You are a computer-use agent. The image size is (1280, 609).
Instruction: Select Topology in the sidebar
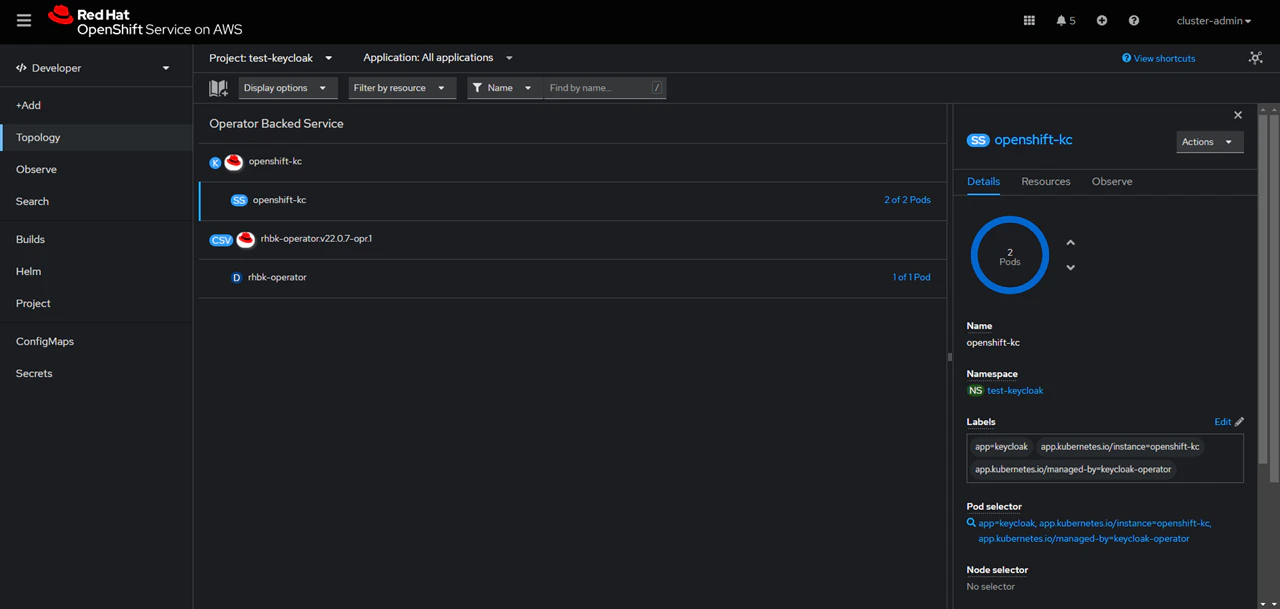click(96, 137)
